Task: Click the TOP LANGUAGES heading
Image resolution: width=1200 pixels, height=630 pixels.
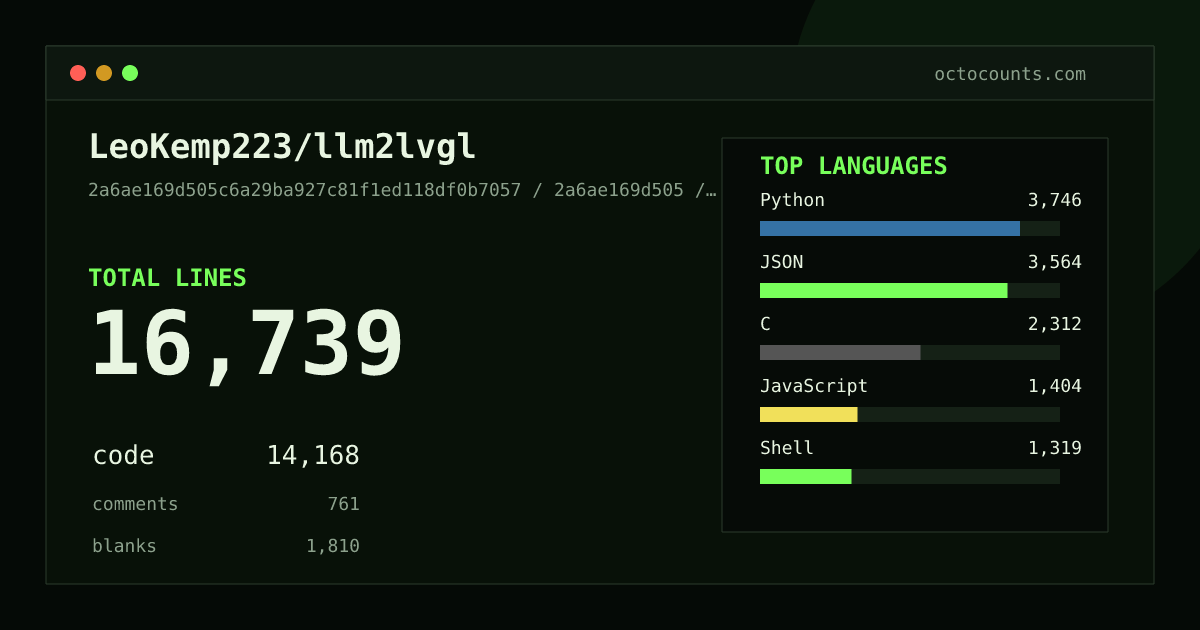Action: click(853, 166)
